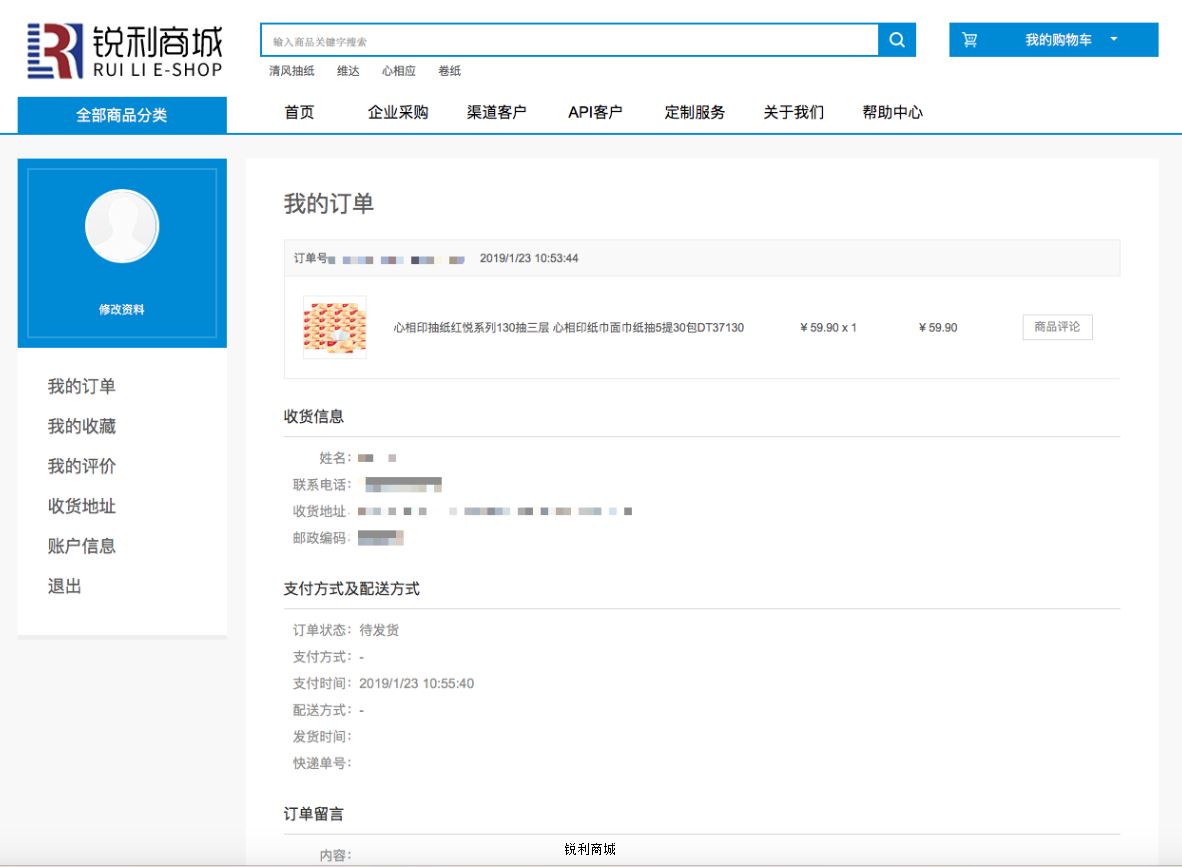Viewport: 1182px width, 867px height.
Task: Go to 企业采购 in navigation bar
Action: [x=398, y=112]
